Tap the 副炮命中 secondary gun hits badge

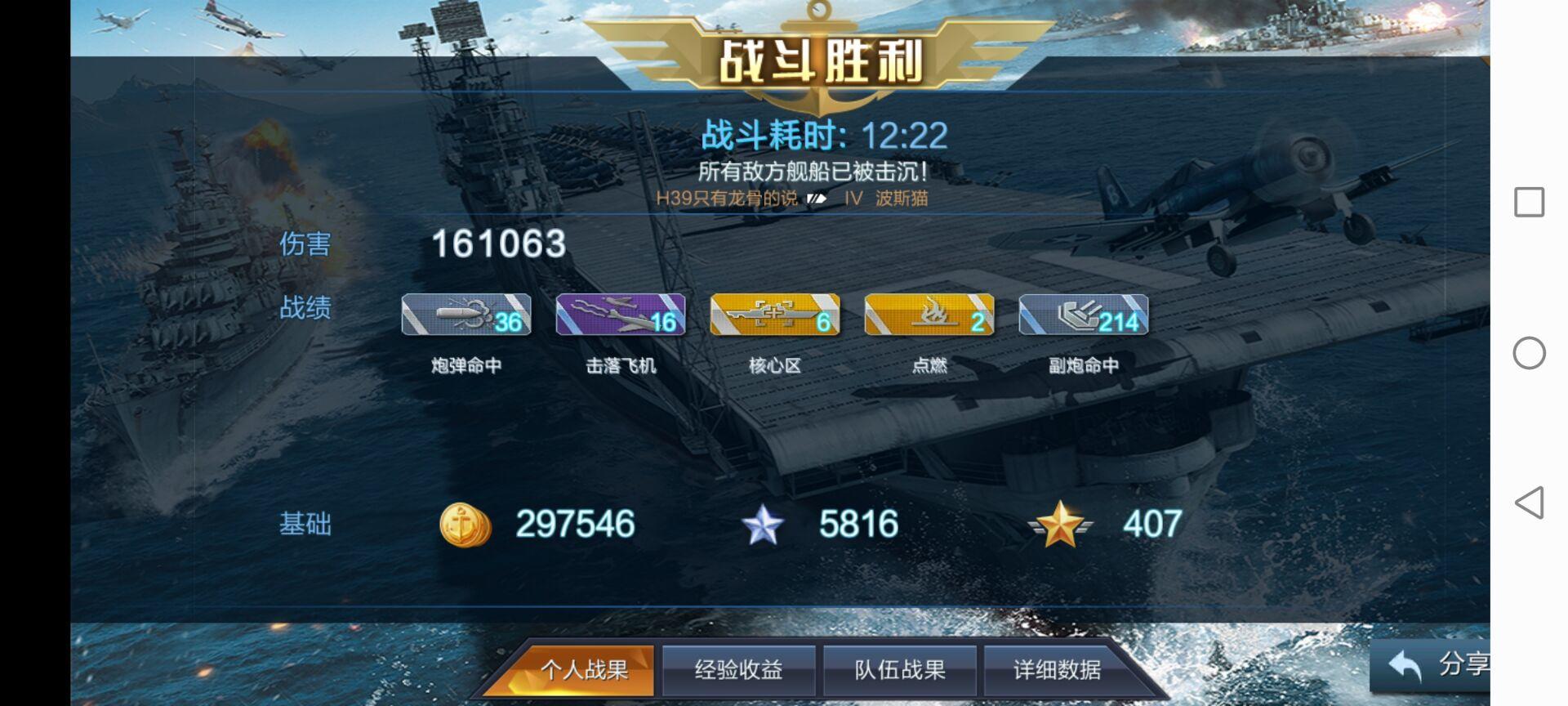pyautogui.click(x=1084, y=315)
